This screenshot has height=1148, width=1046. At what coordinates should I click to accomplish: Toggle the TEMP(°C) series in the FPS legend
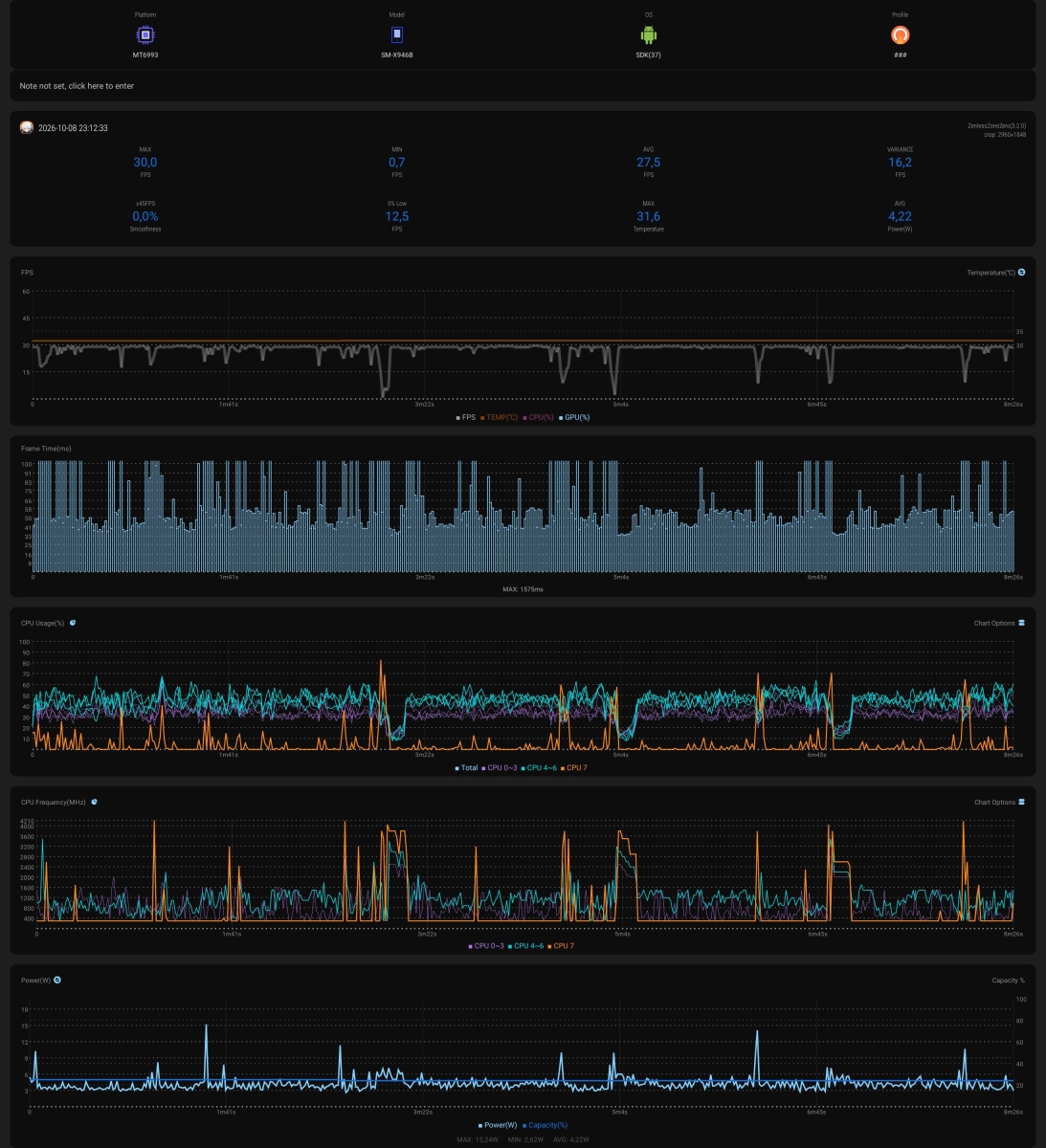tap(499, 417)
